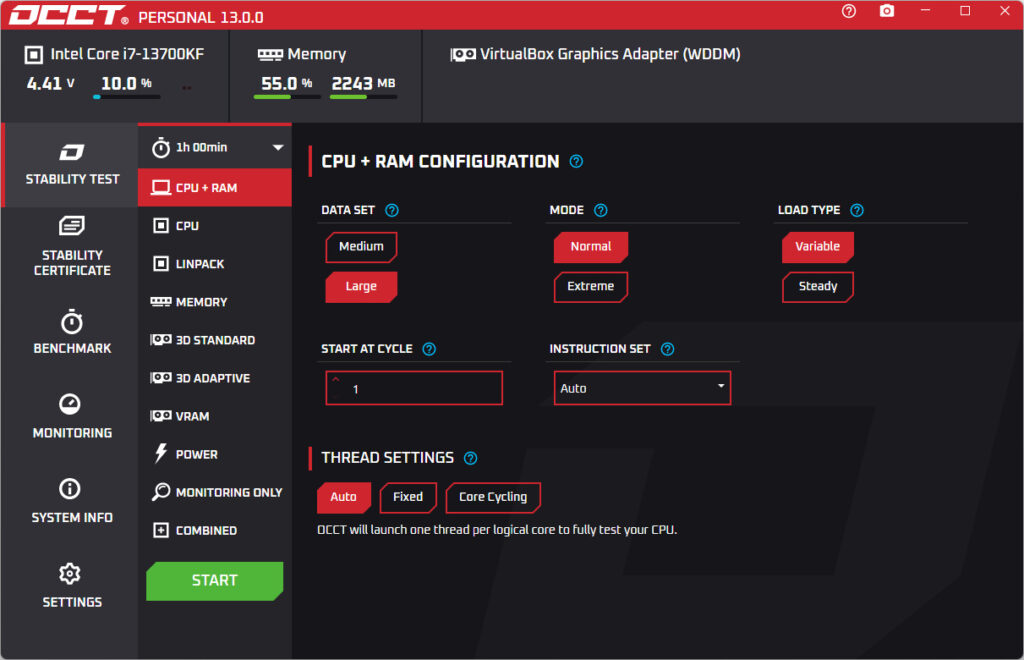The image size is (1024, 660).
Task: Open the help icon in title bar
Action: pyautogui.click(x=848, y=11)
